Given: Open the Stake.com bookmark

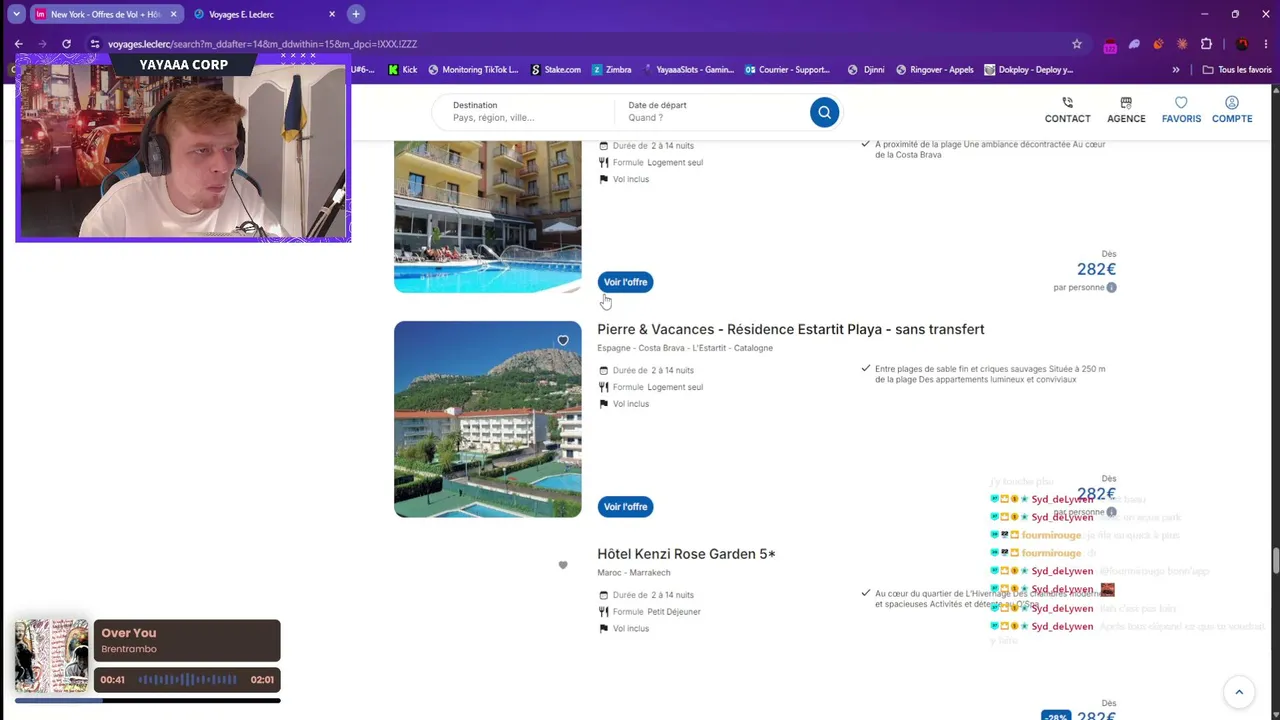Looking at the screenshot, I should tap(555, 70).
